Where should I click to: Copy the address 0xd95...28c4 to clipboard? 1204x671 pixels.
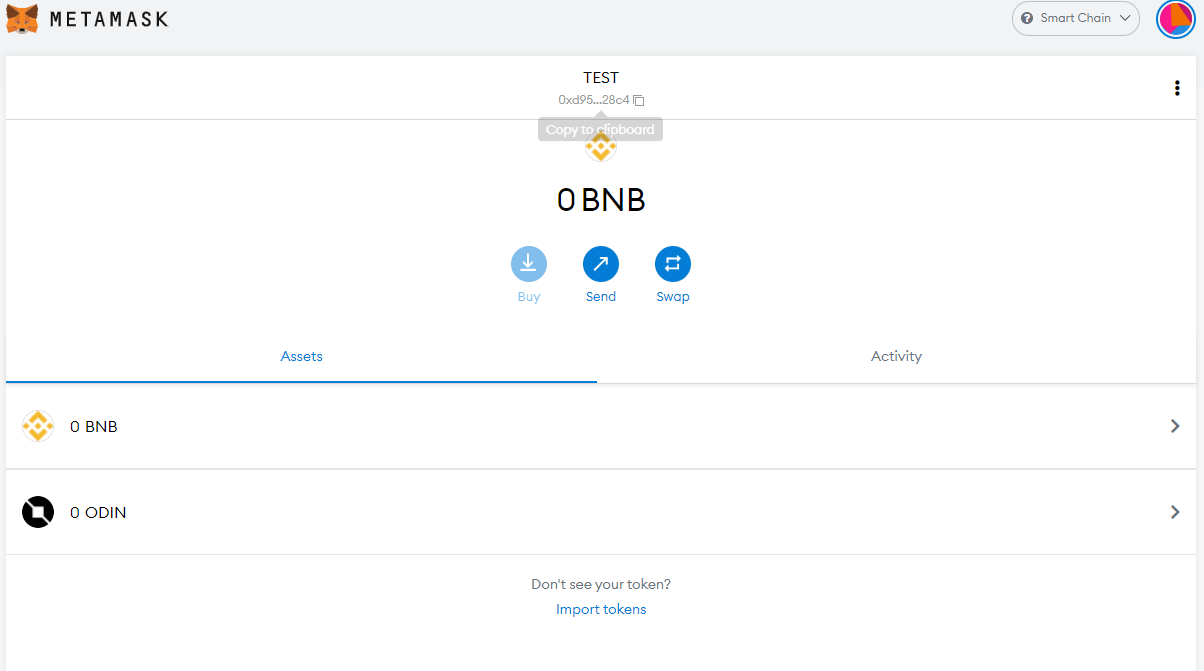601,100
